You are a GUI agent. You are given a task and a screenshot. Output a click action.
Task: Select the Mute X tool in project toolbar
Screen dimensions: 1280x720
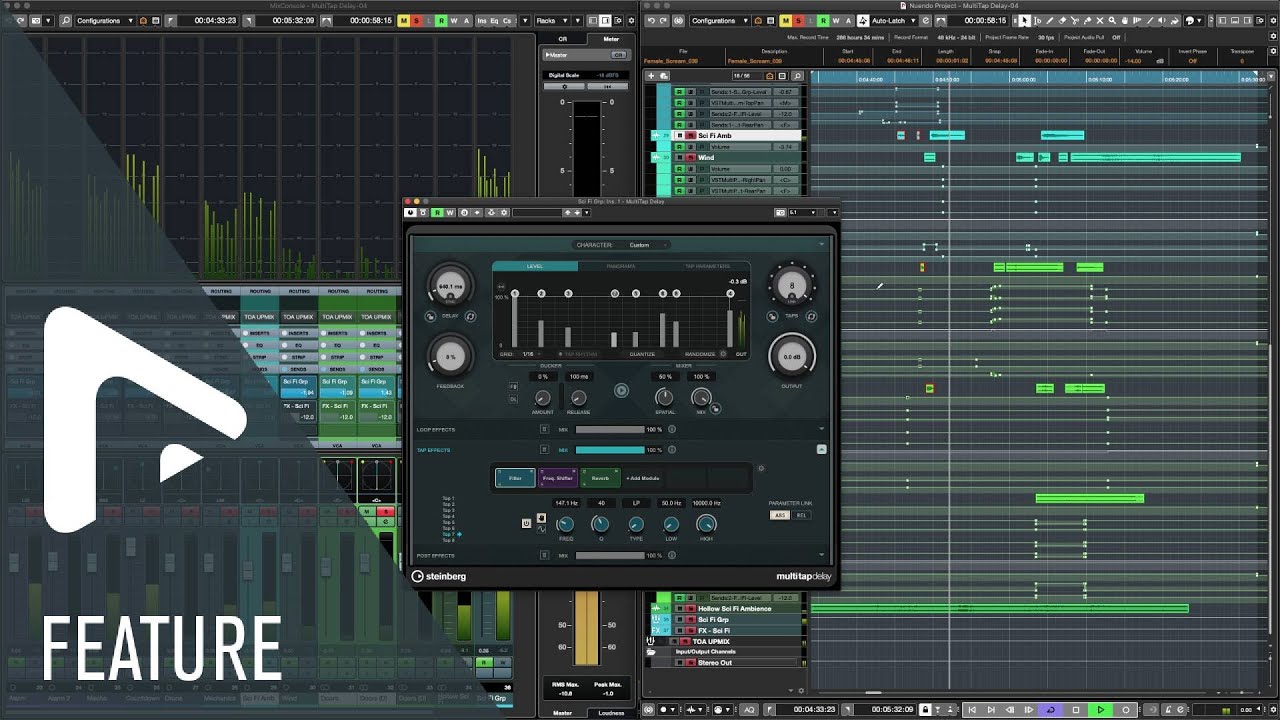[x=1099, y=20]
